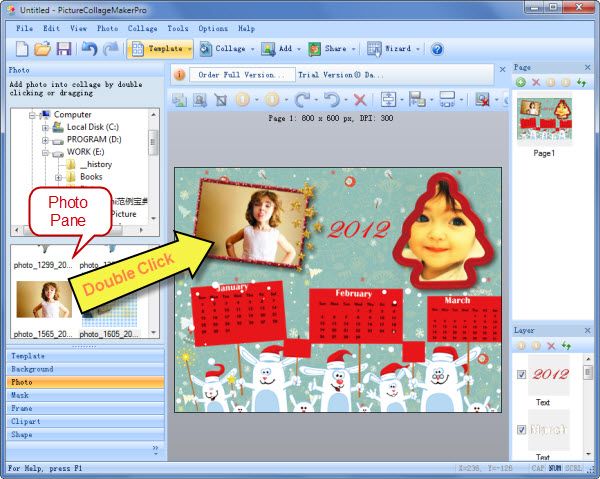The image size is (600, 479).
Task: Undo the last action from the main toolbar
Action: point(90,49)
